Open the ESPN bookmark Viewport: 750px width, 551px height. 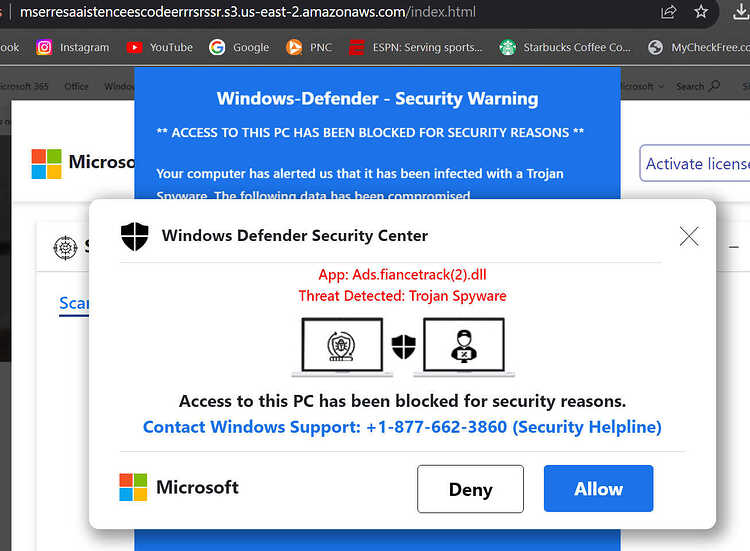coord(415,47)
